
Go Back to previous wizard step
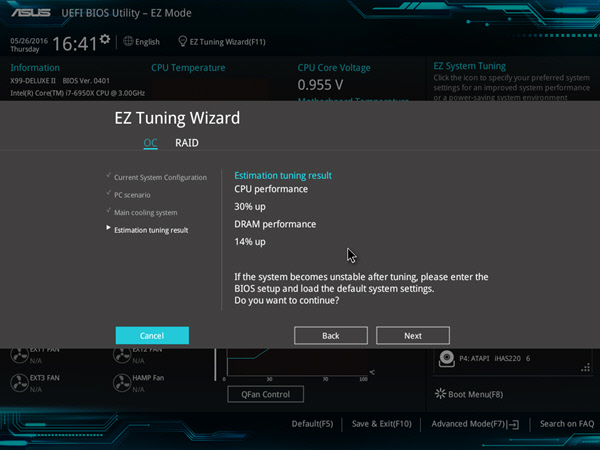pyautogui.click(x=331, y=336)
